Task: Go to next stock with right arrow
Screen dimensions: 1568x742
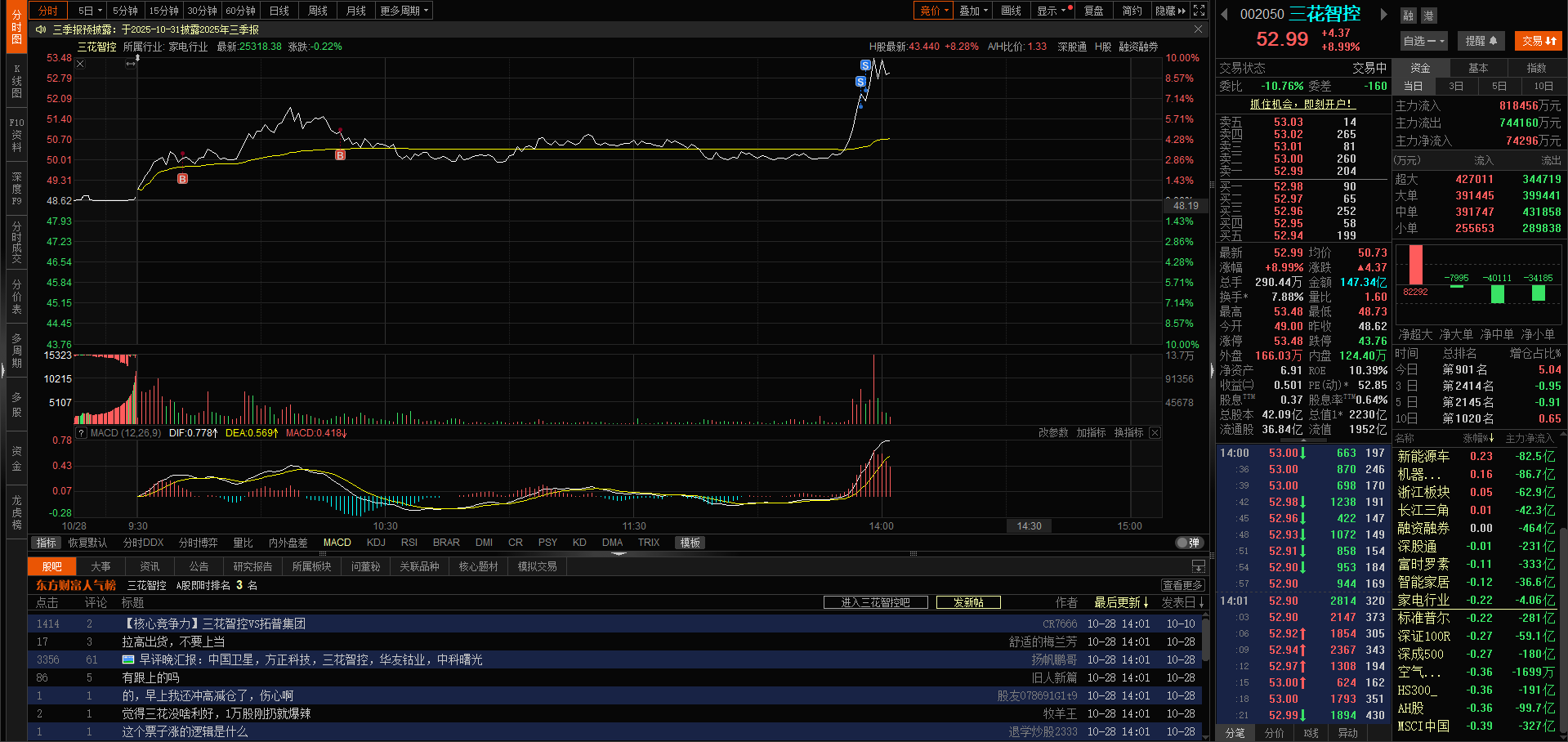Action: click(1383, 14)
